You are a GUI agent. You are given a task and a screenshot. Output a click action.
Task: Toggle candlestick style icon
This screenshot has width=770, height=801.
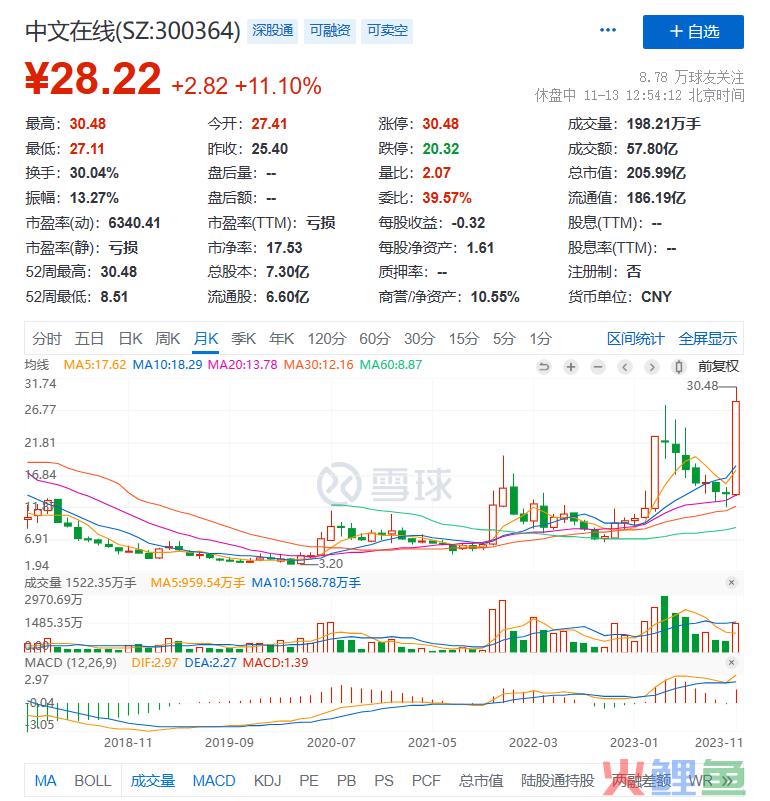tap(679, 367)
